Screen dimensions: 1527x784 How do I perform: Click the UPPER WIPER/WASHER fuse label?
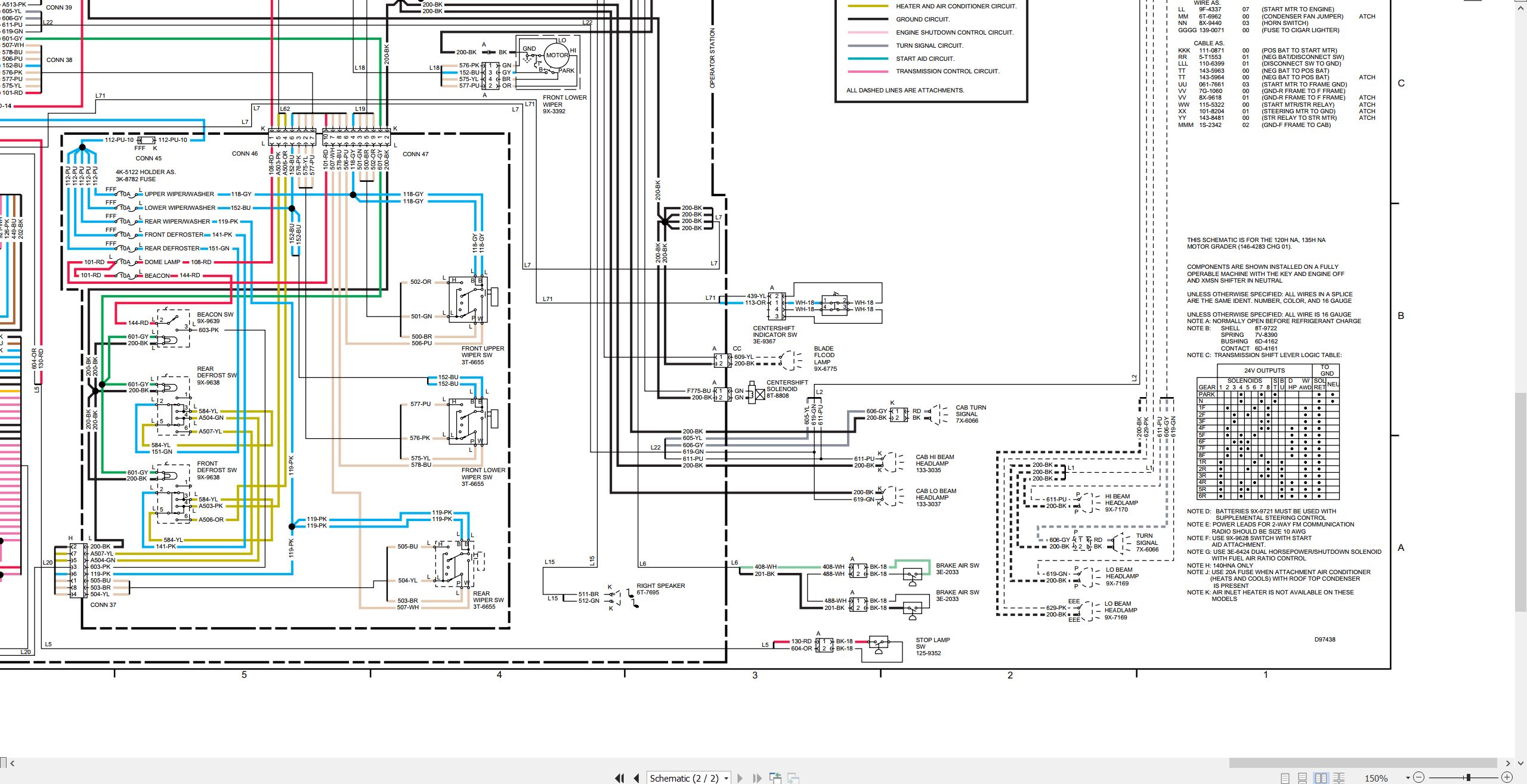[x=179, y=194]
